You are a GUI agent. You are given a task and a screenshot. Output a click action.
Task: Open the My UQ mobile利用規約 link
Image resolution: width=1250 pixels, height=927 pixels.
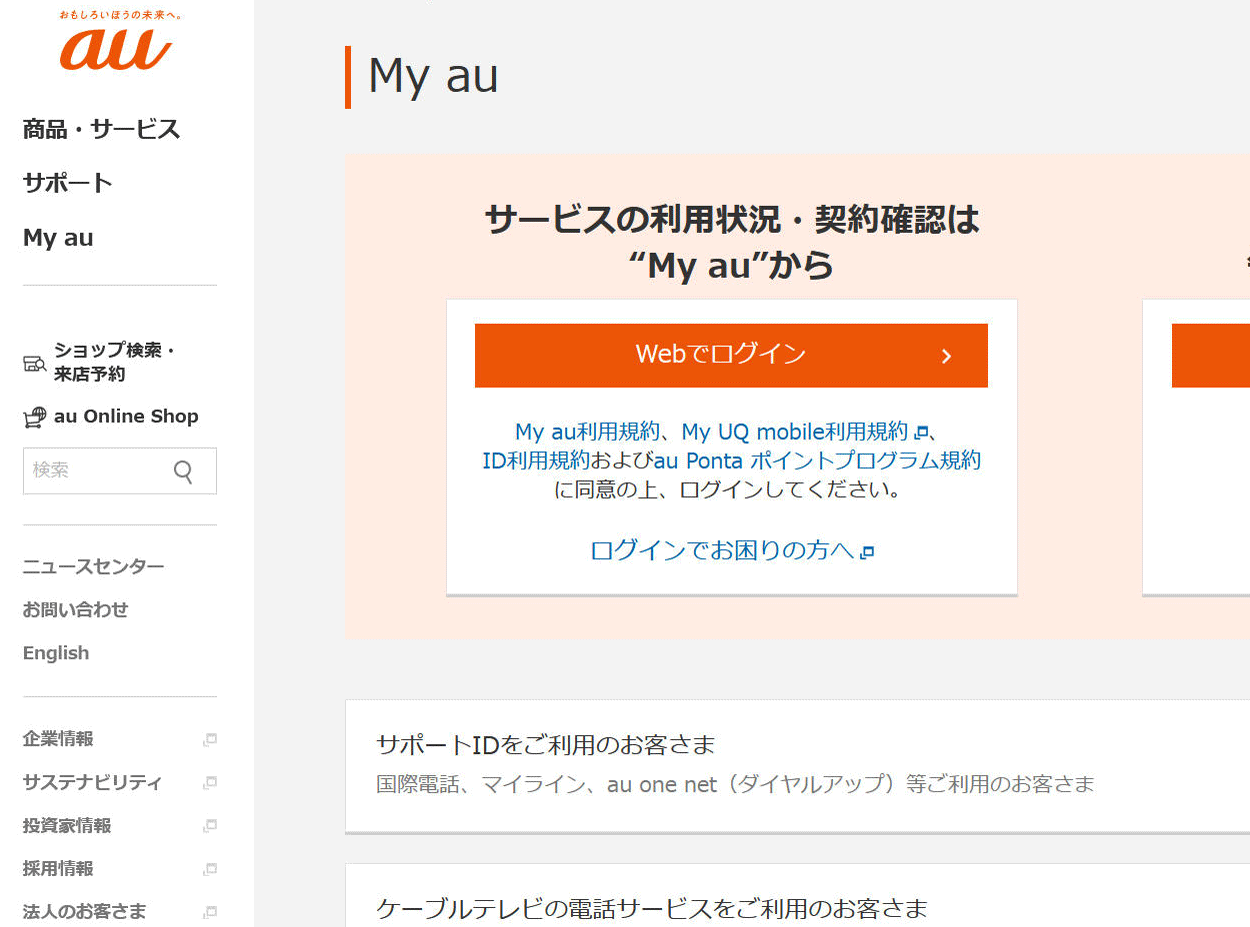795,432
